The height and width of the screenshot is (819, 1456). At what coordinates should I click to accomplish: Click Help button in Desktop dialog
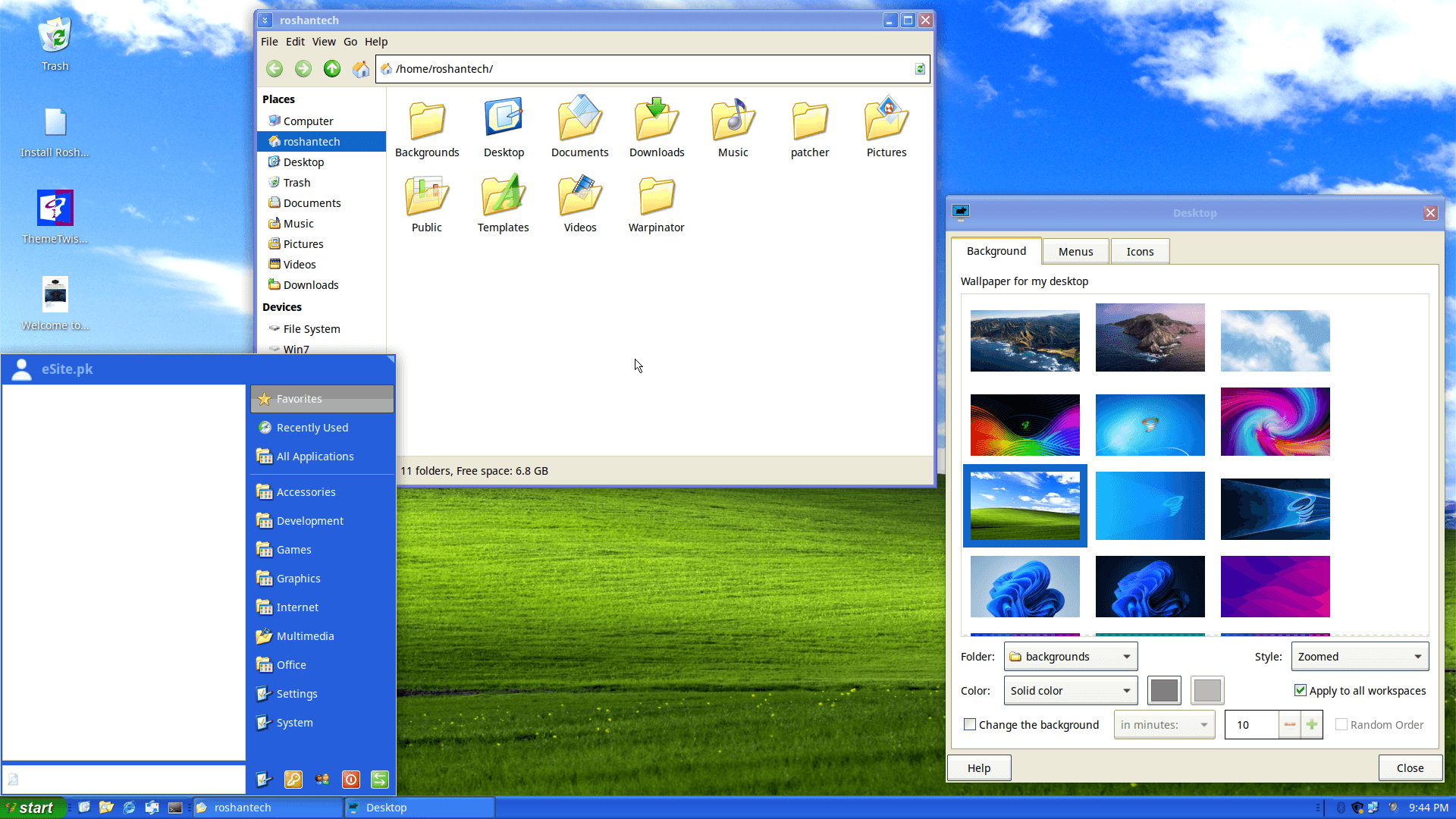[979, 768]
